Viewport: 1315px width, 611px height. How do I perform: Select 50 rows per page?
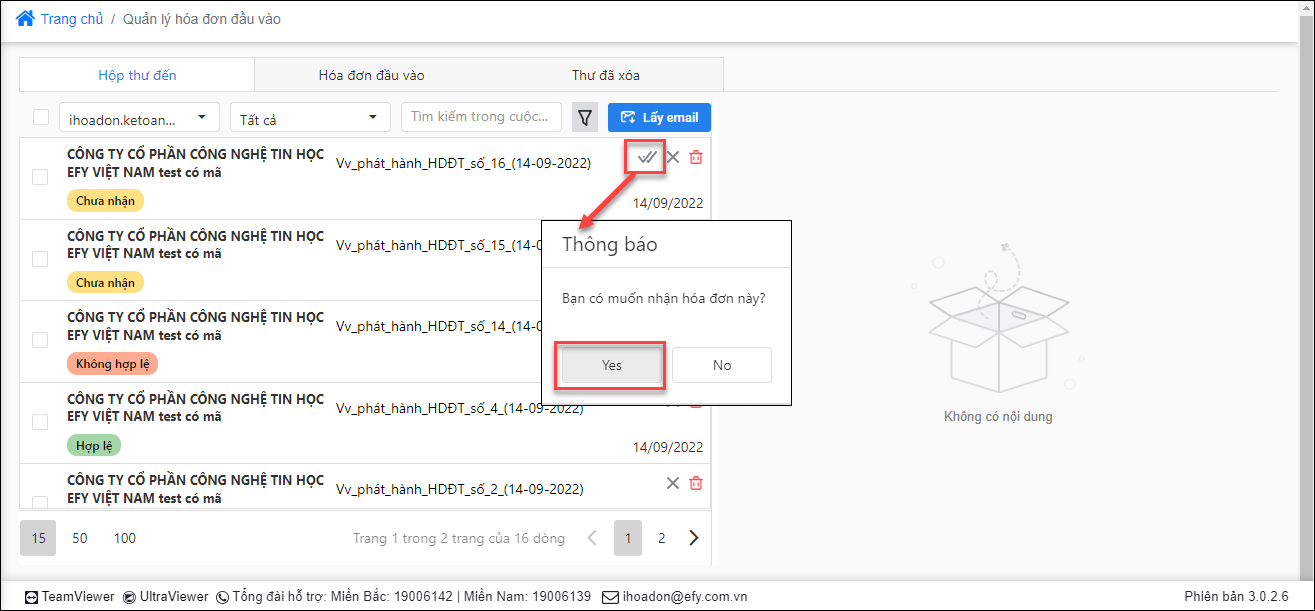[80, 538]
